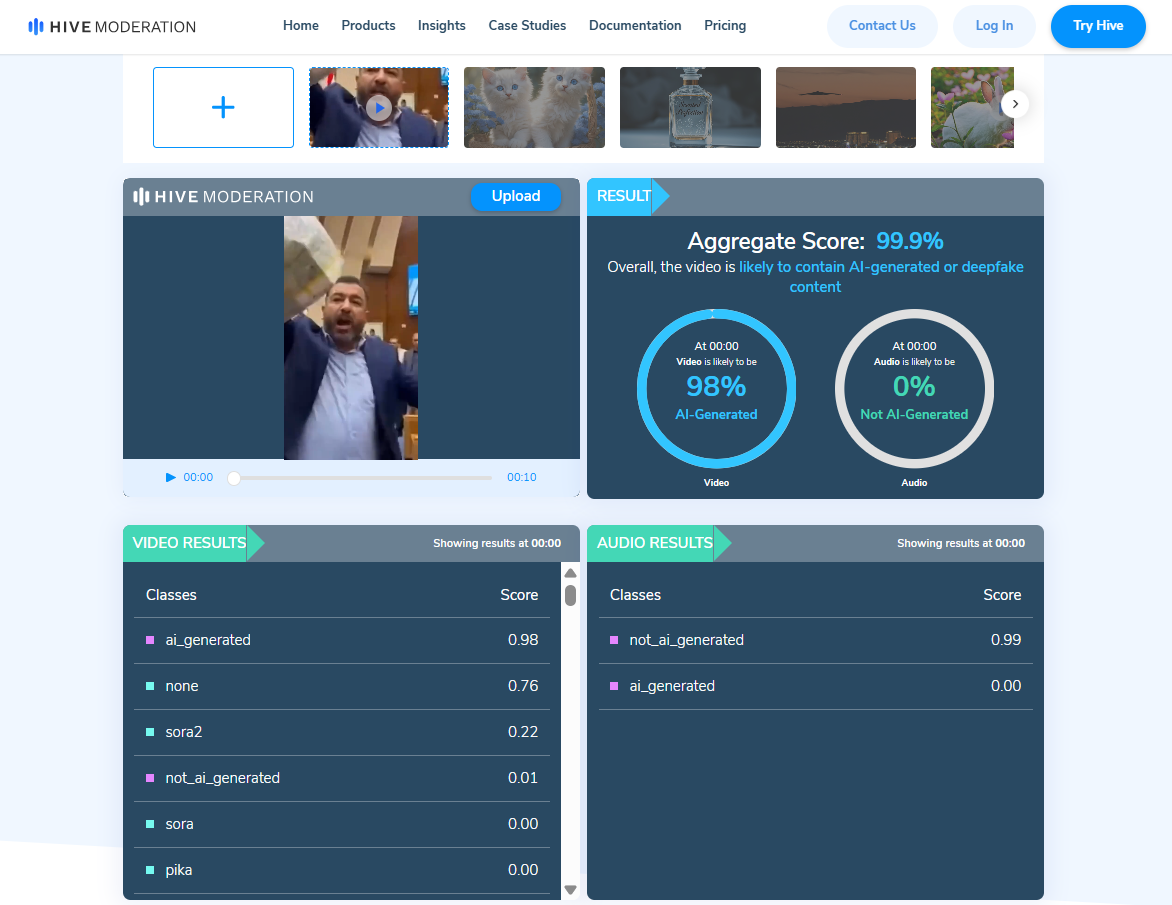Image resolution: width=1172 pixels, height=905 pixels.
Task: Click the next arrow in thumbnail carousel
Action: (1015, 104)
